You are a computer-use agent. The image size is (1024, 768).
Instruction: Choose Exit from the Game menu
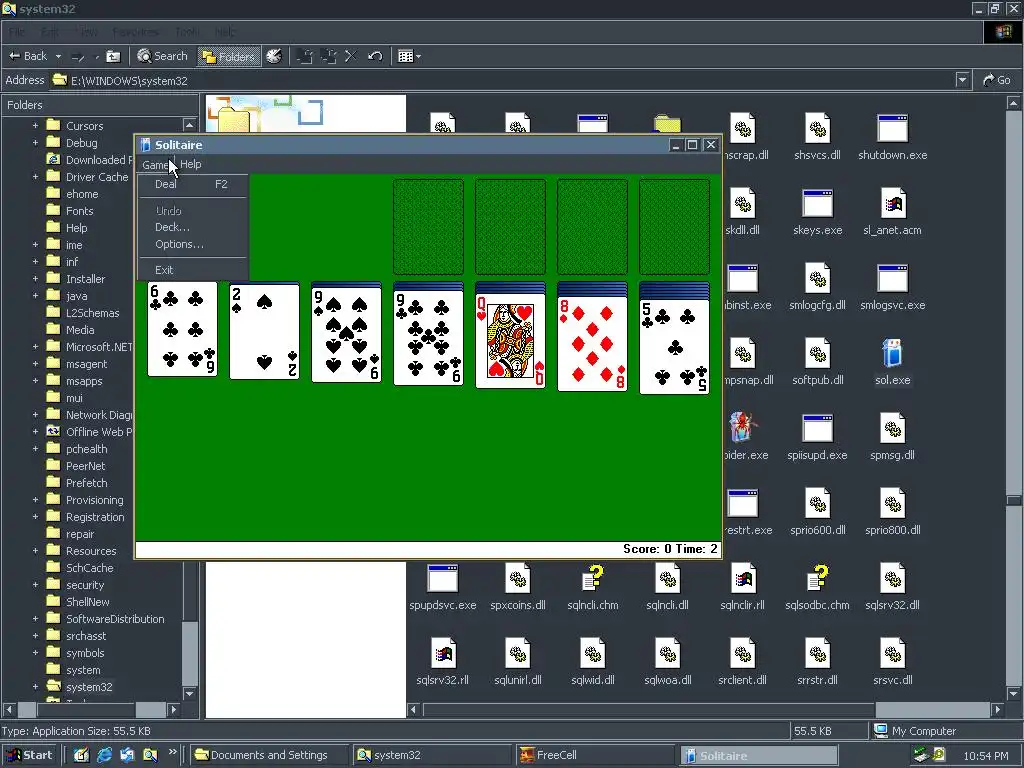pos(193,270)
